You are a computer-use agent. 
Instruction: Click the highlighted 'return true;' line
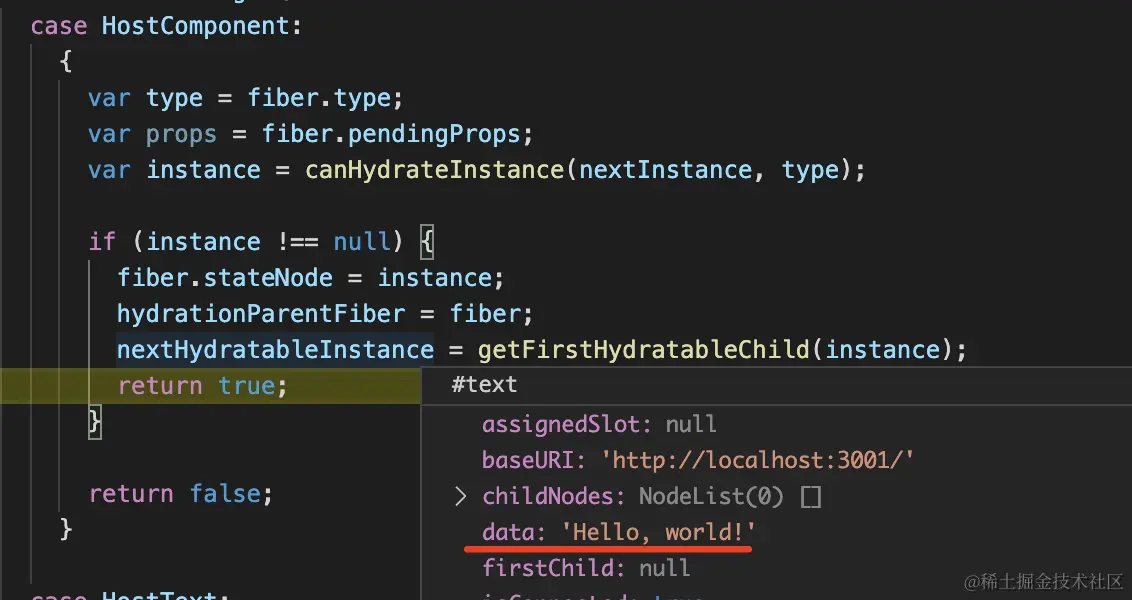tap(202, 386)
